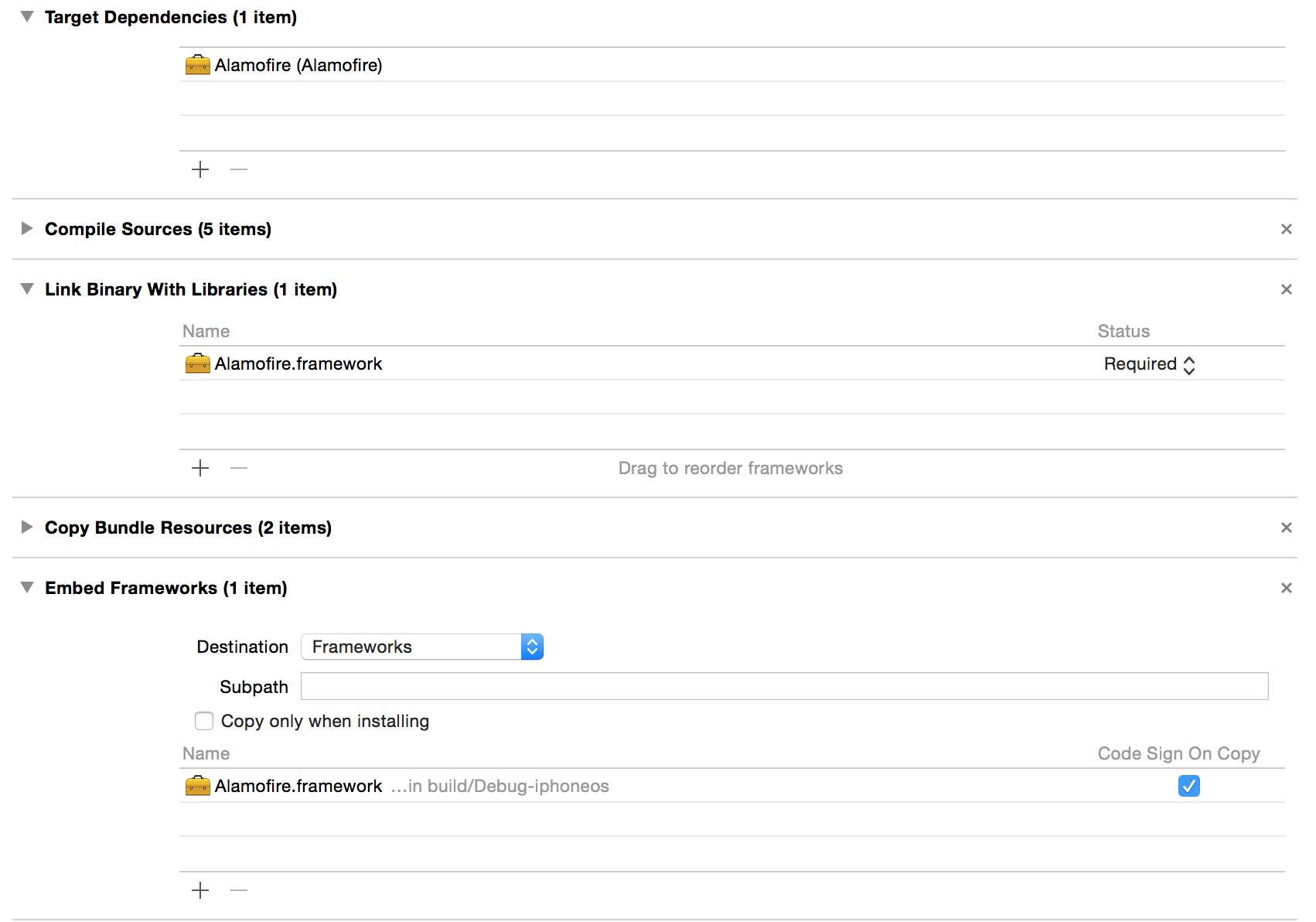This screenshot has width=1316, height=922.
Task: Click the Name header in Link Binary list
Action: pyautogui.click(x=206, y=331)
